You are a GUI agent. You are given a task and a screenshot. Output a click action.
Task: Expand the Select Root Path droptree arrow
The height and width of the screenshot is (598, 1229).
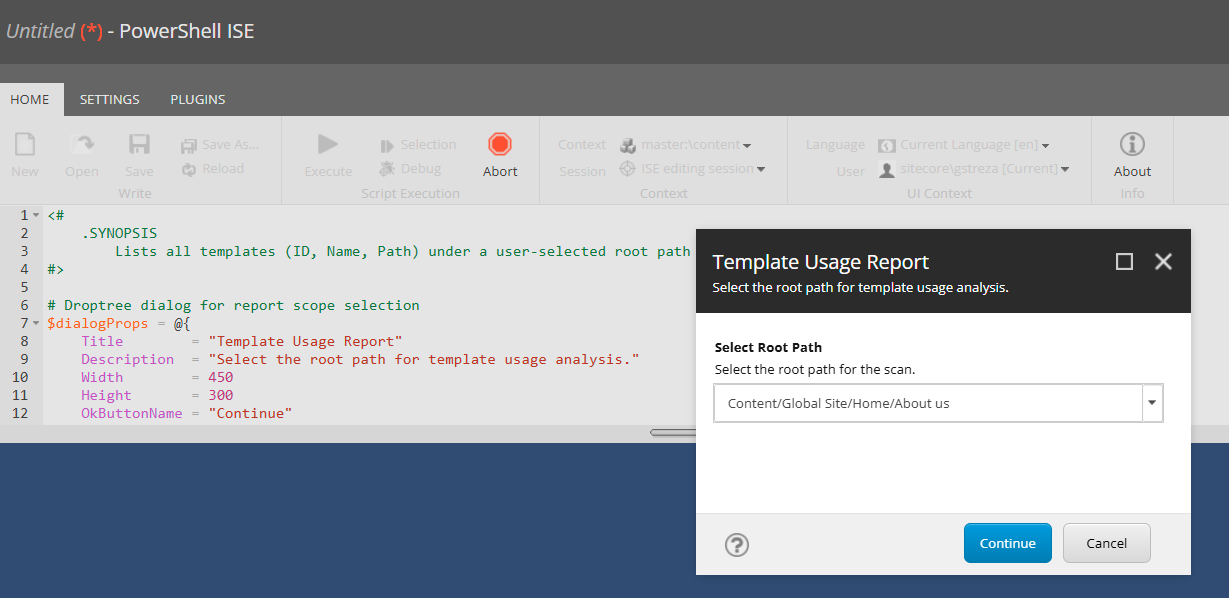point(1152,403)
